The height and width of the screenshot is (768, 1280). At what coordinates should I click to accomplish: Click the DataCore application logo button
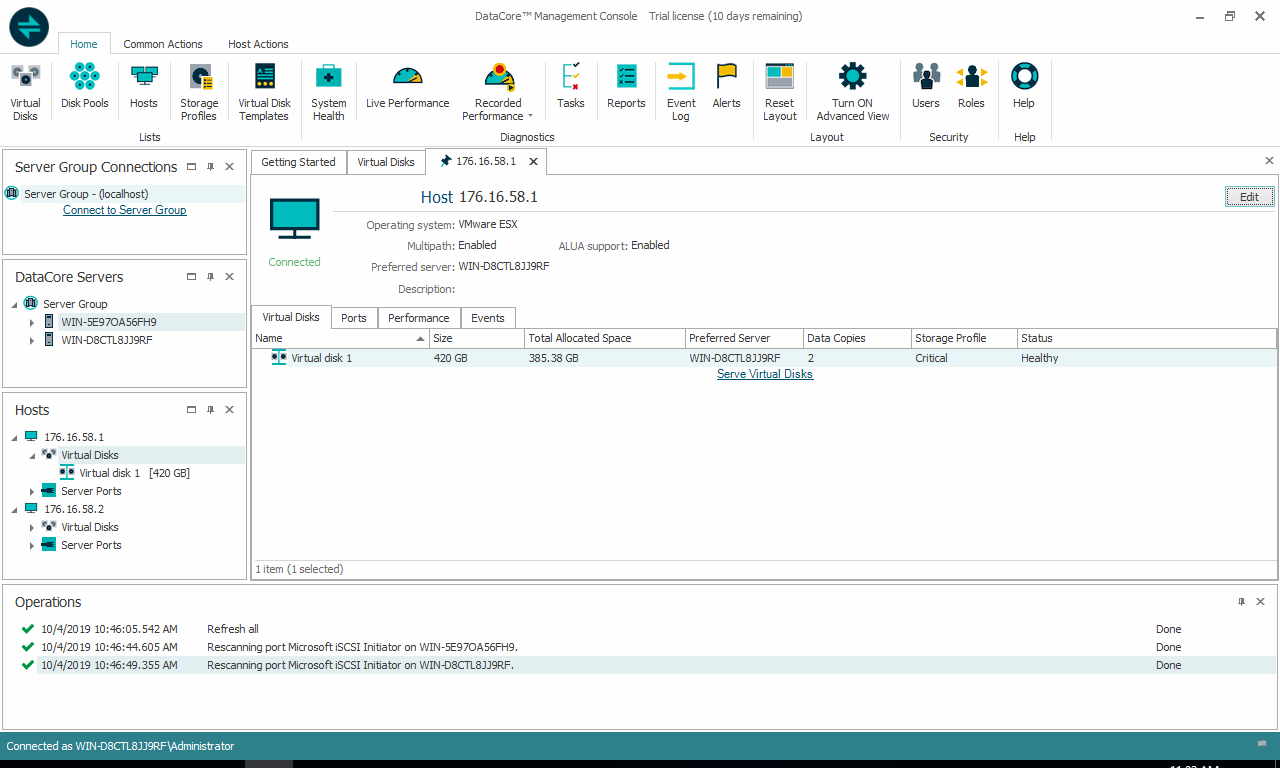coord(29,26)
